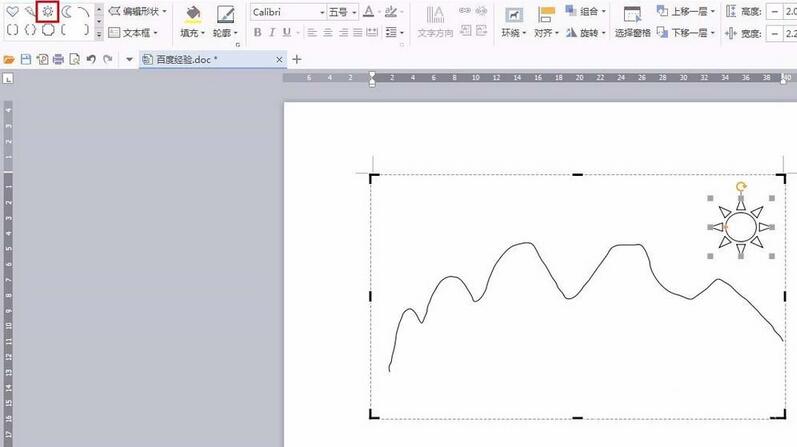The image size is (797, 447).
Task: Click Send Backward (下移一层)
Action: pyautogui.click(x=685, y=33)
